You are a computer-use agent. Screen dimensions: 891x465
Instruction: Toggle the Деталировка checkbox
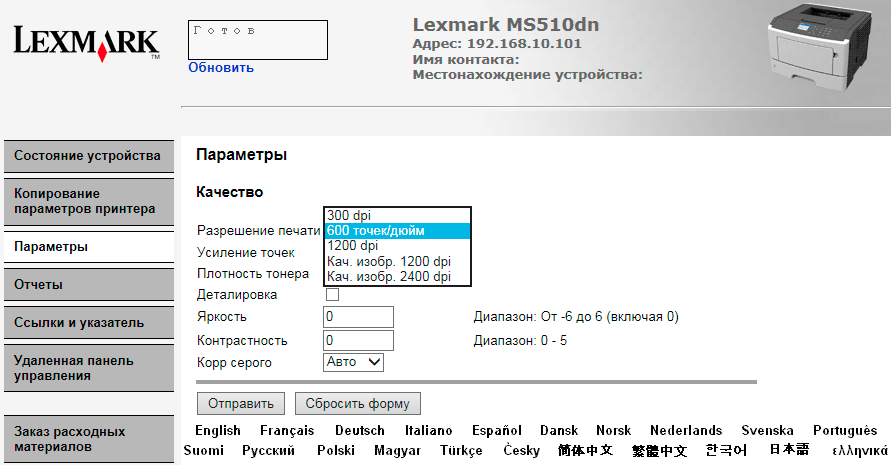[332, 294]
